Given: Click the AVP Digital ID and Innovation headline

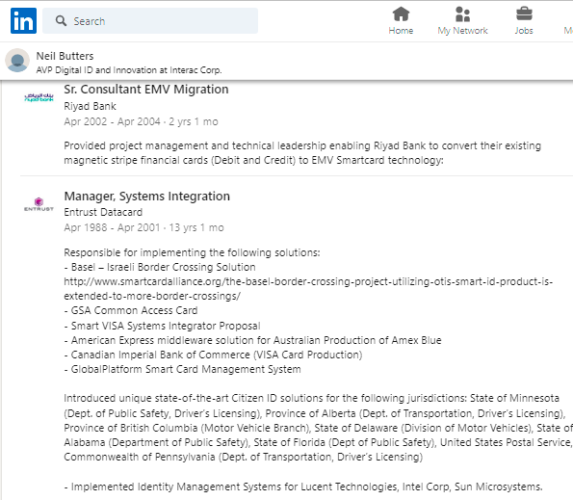Looking at the screenshot, I should (129, 70).
